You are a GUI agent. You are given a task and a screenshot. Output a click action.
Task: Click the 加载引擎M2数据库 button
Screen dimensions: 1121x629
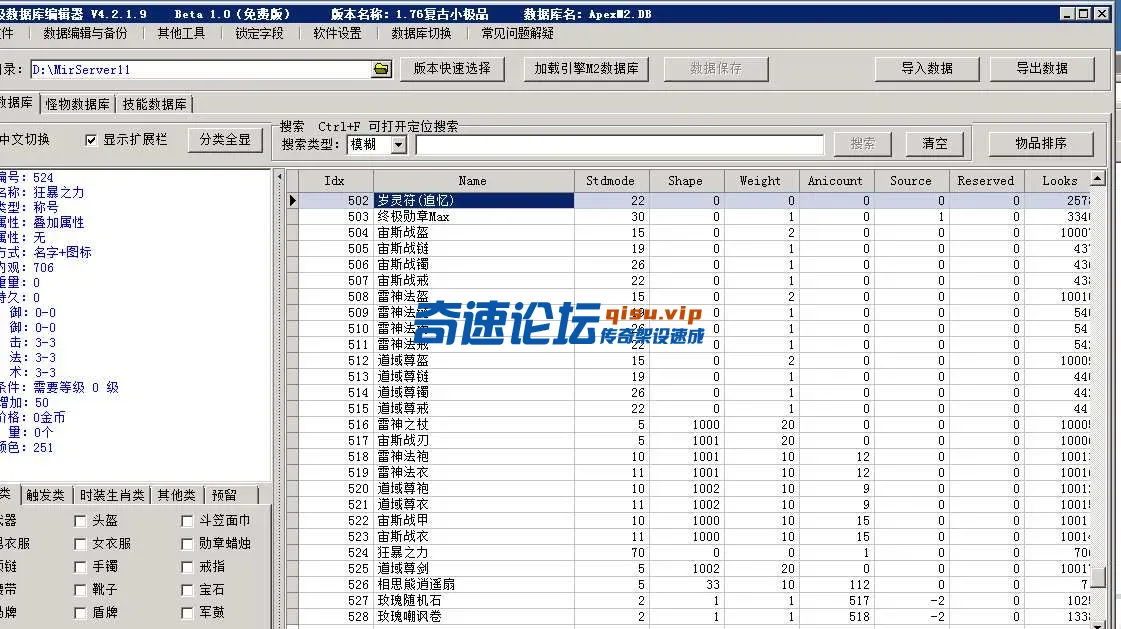[586, 69]
